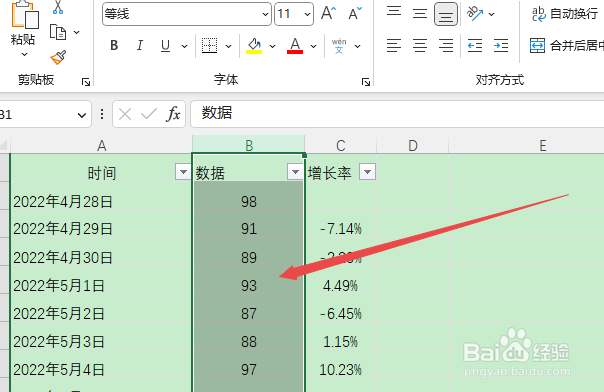Select column E header
This screenshot has height=392, width=604.
point(542,146)
